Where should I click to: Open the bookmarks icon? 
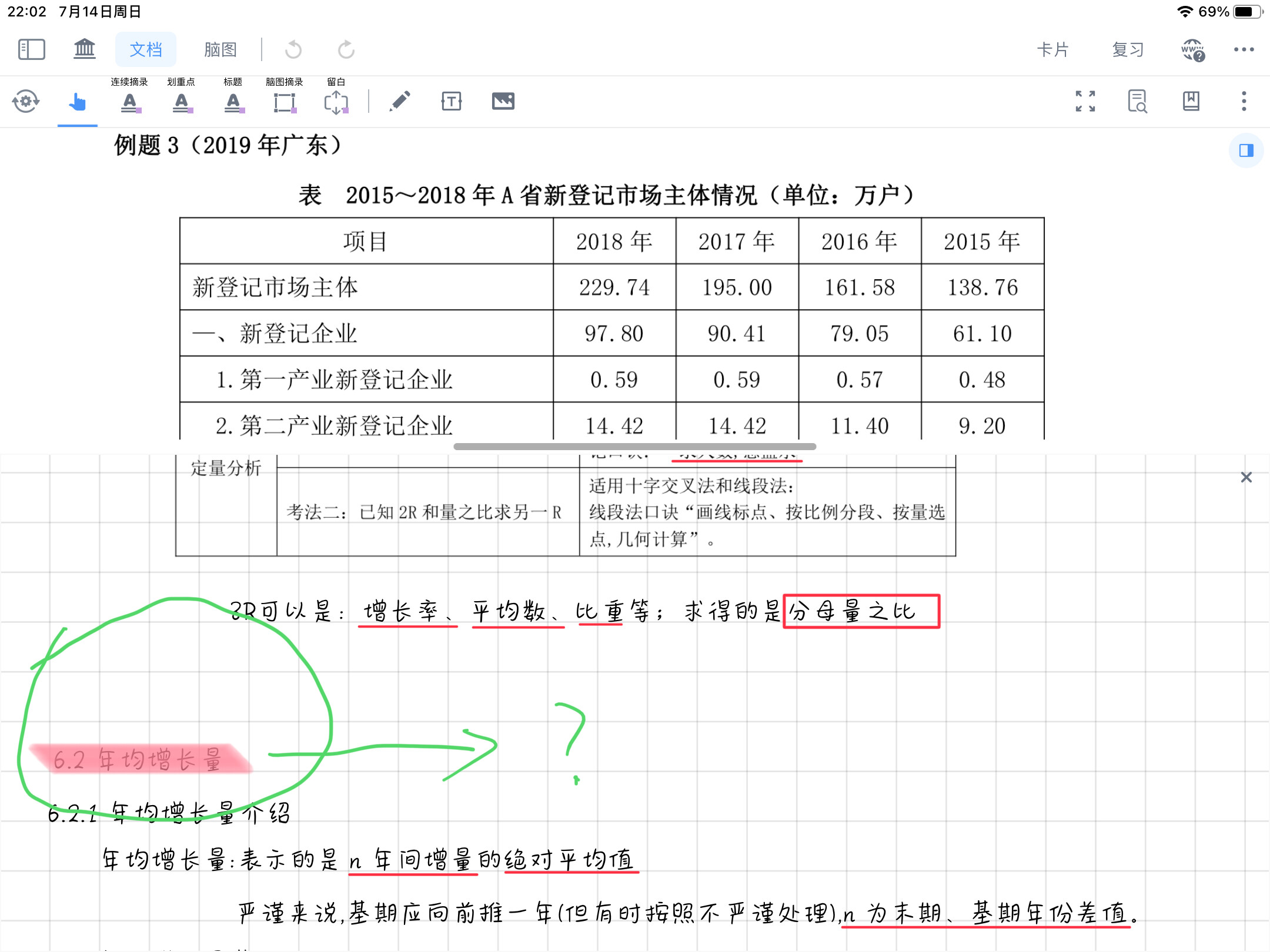point(1191,101)
